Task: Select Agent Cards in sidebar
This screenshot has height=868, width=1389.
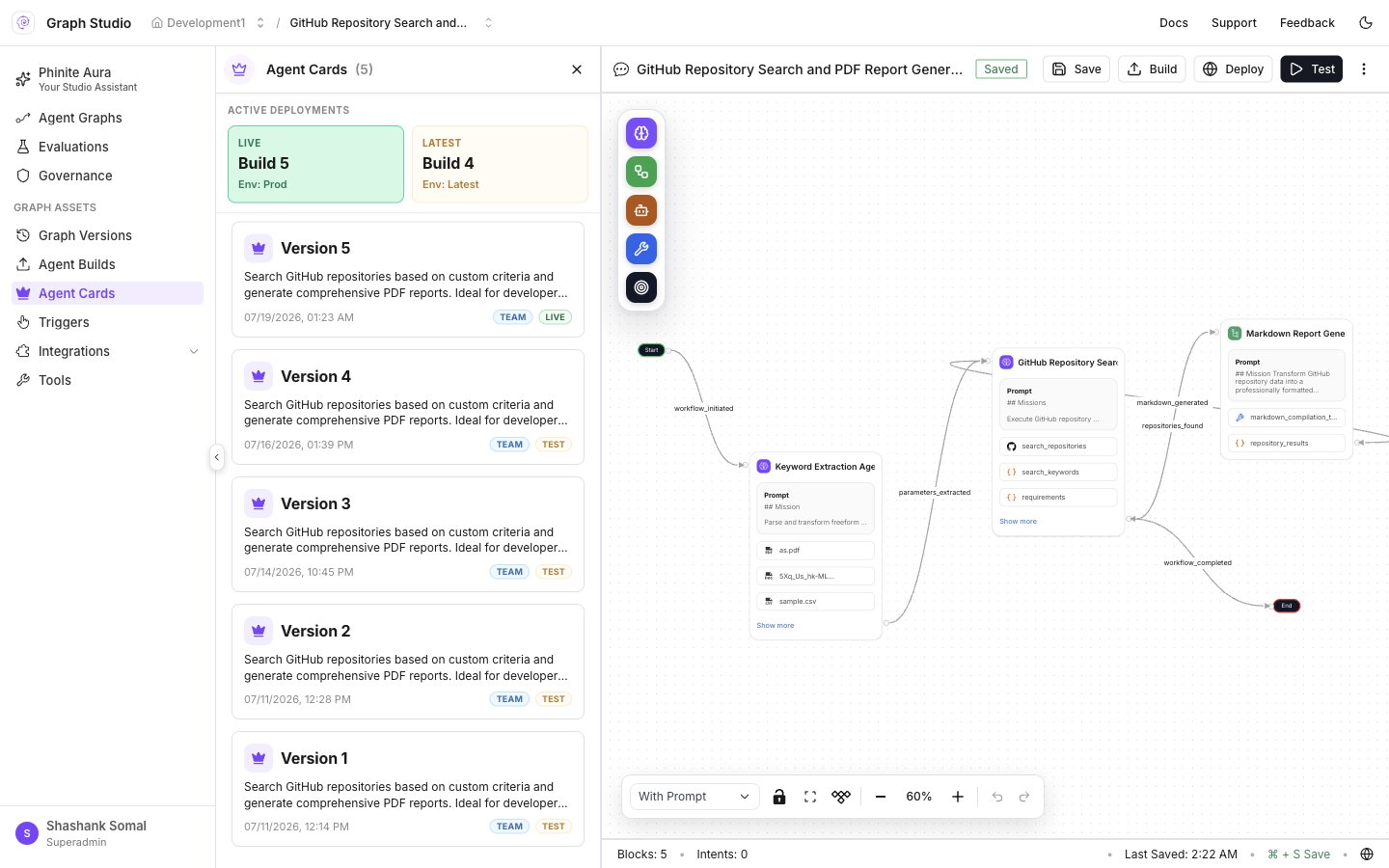Action: [x=107, y=293]
